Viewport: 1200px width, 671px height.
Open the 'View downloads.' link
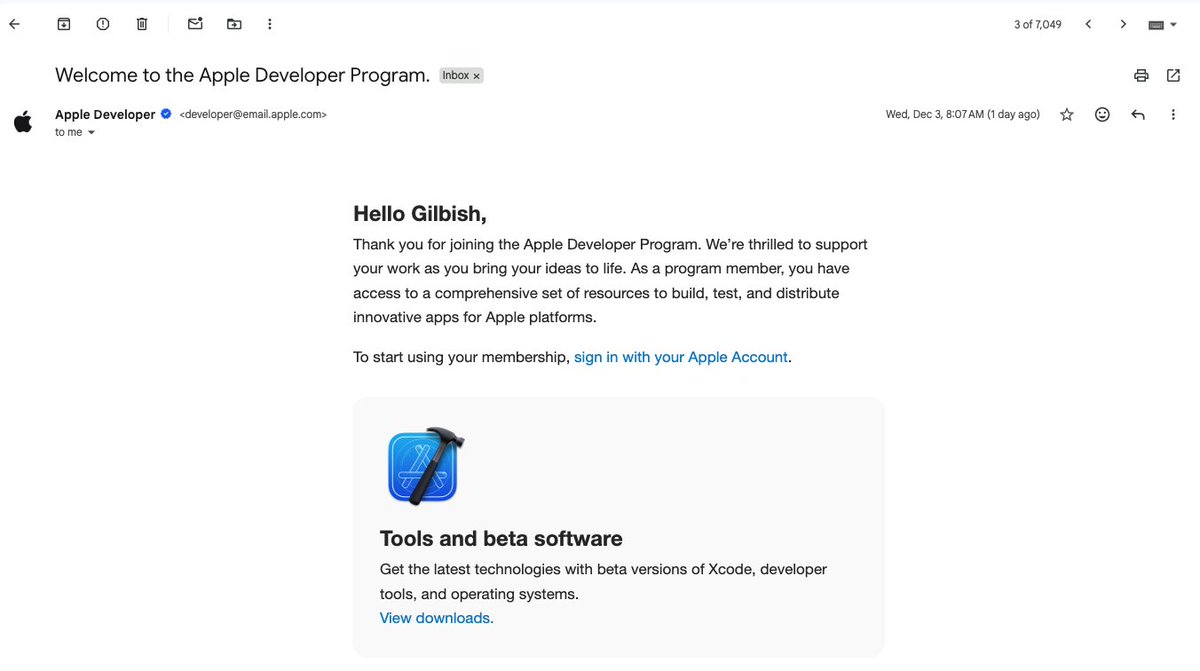tap(437, 618)
